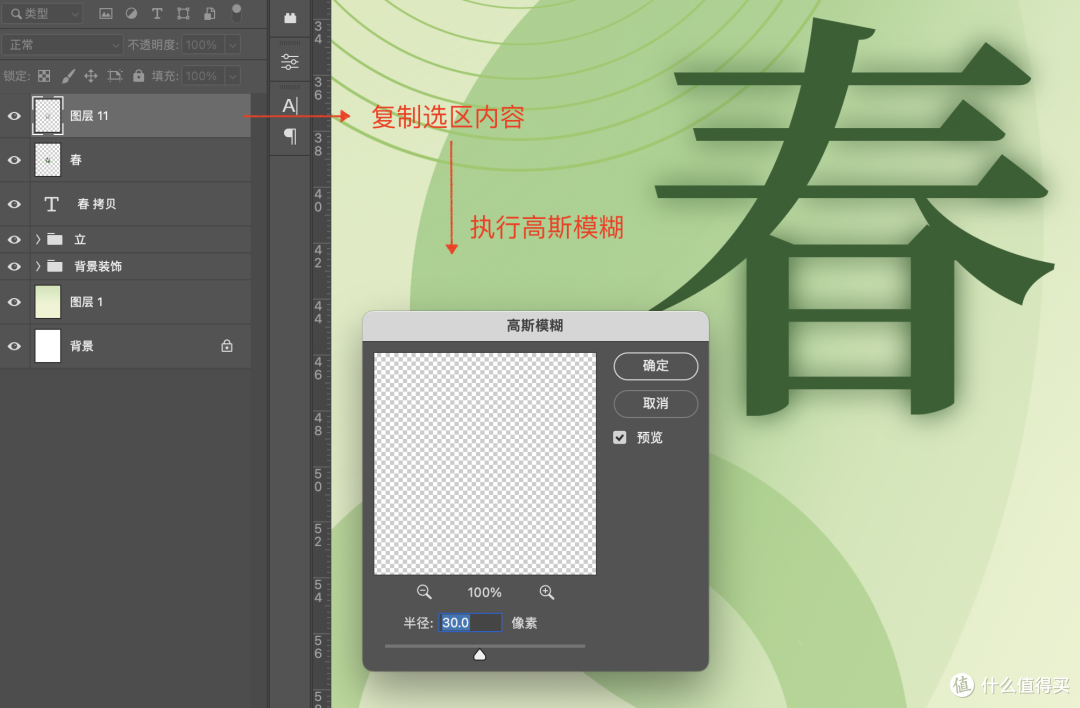Image resolution: width=1080 pixels, height=708 pixels.
Task: Click the 填充 100% value field
Action: [x=202, y=76]
